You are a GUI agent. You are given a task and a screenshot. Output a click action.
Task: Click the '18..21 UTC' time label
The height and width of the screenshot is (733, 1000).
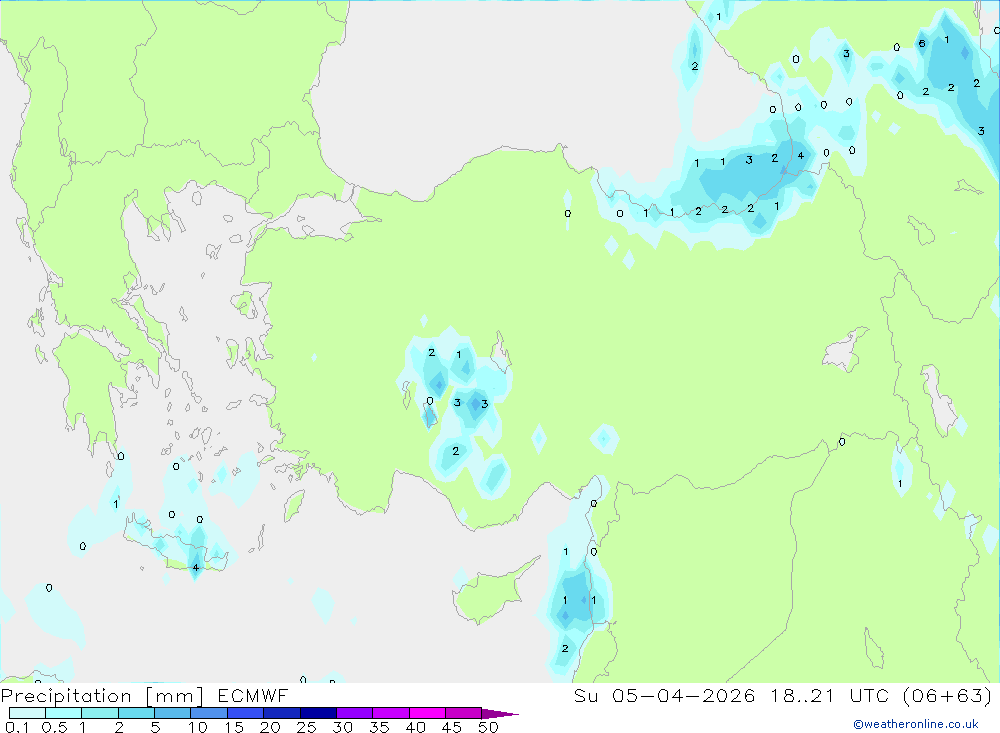click(829, 696)
